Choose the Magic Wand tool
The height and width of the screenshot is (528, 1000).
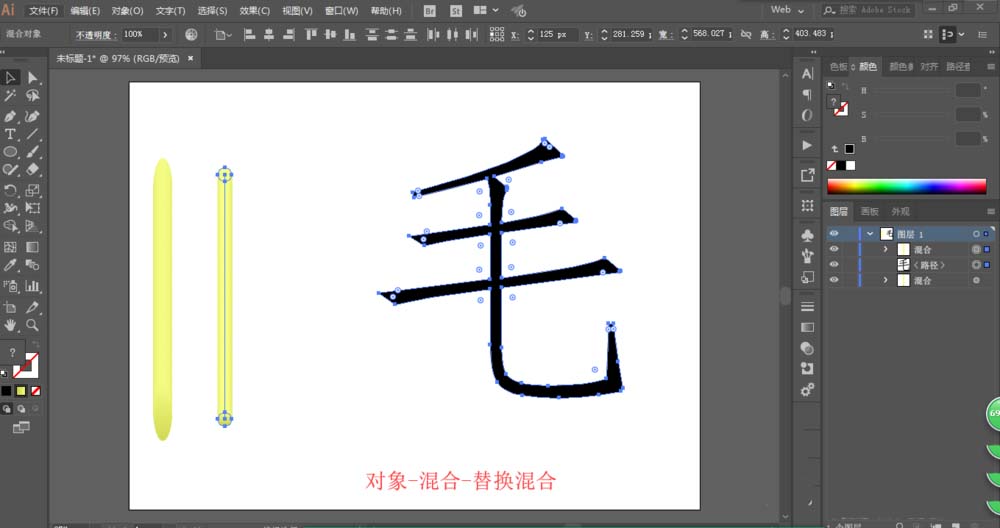click(10, 96)
